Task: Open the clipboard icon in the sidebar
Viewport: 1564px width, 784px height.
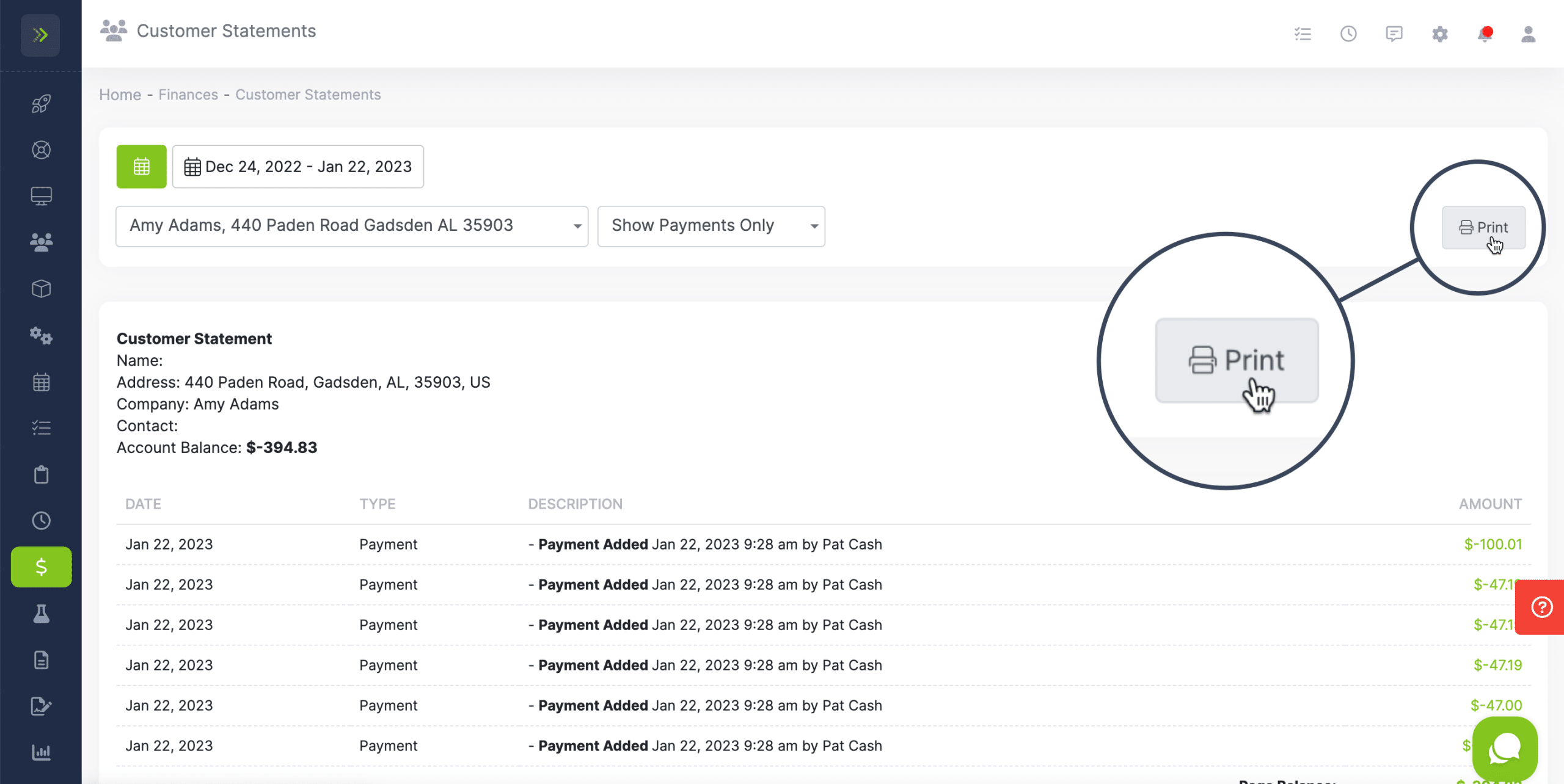Action: tap(41, 474)
